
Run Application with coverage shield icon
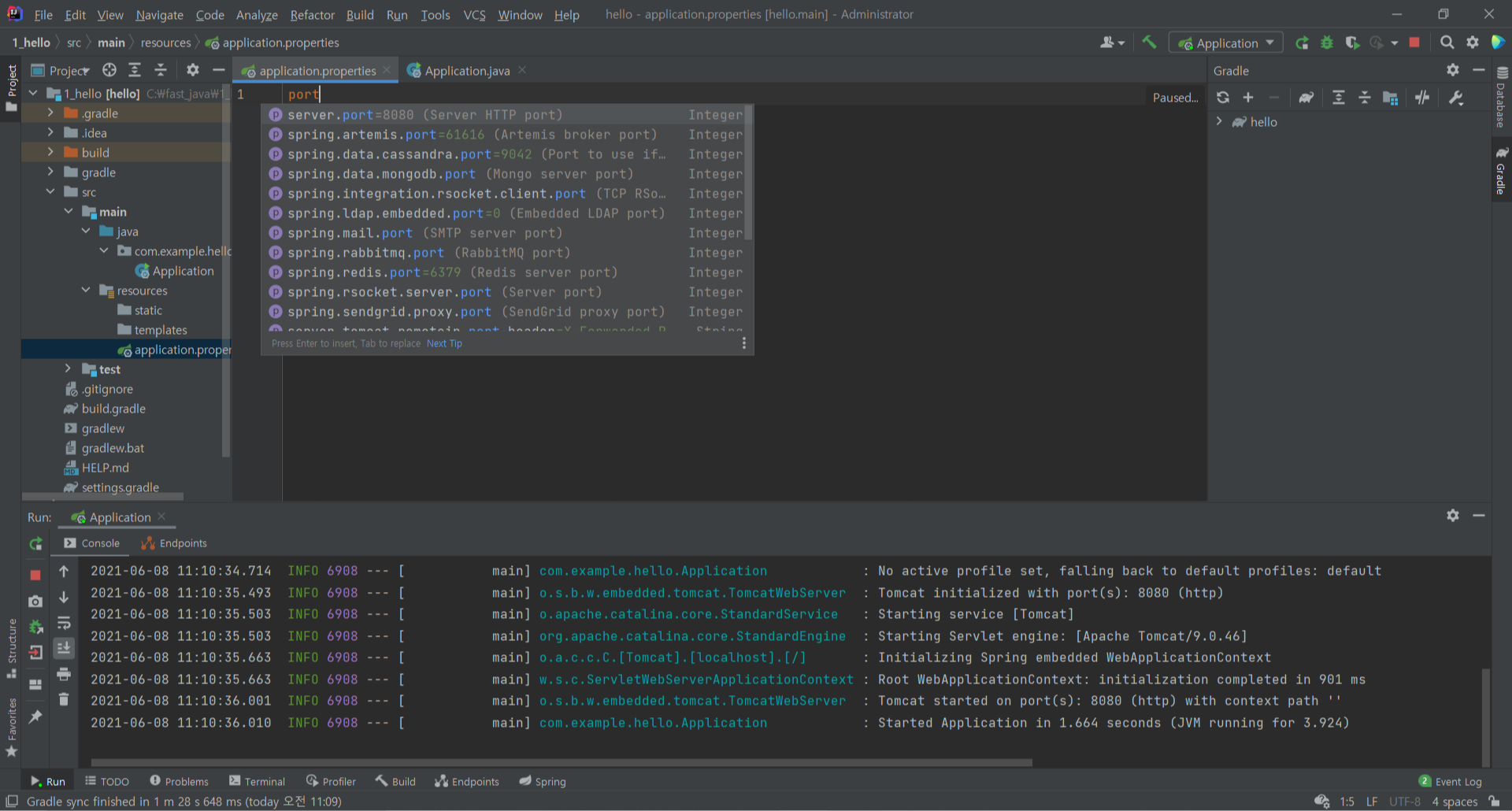[x=1352, y=43]
